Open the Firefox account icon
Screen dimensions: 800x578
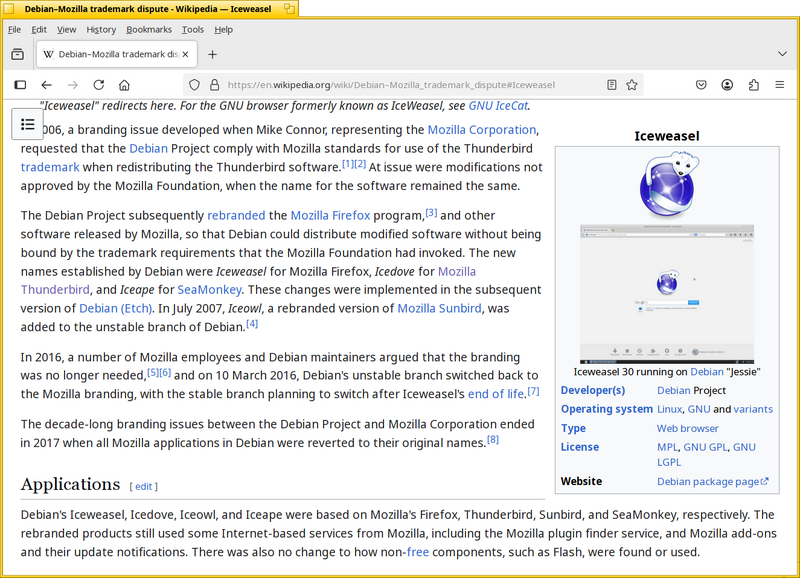(x=728, y=85)
